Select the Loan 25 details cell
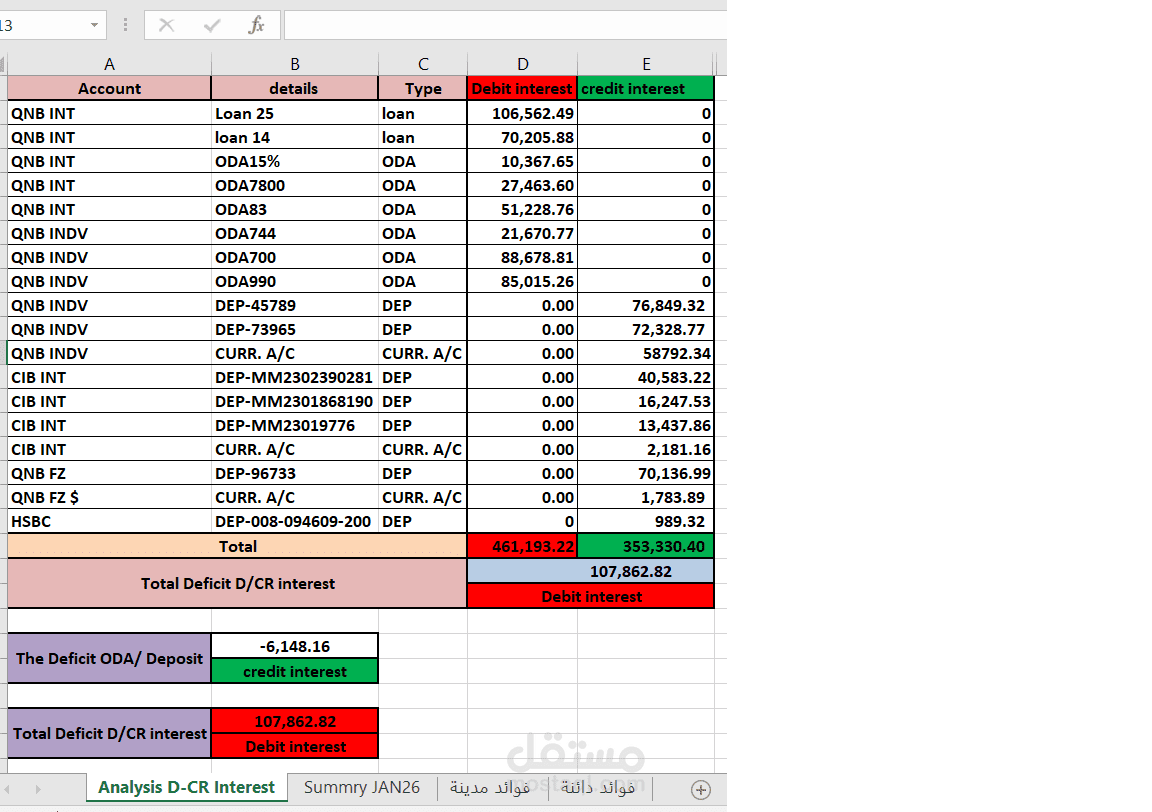1152x812 pixels. click(x=295, y=113)
